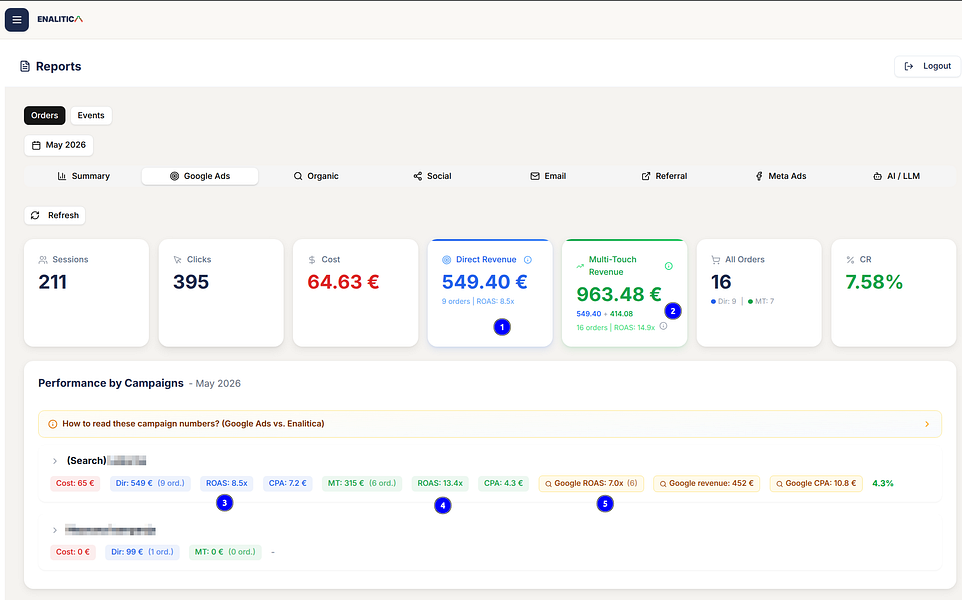Click the Enalitica logo
This screenshot has height=600, width=962.
[x=60, y=19]
